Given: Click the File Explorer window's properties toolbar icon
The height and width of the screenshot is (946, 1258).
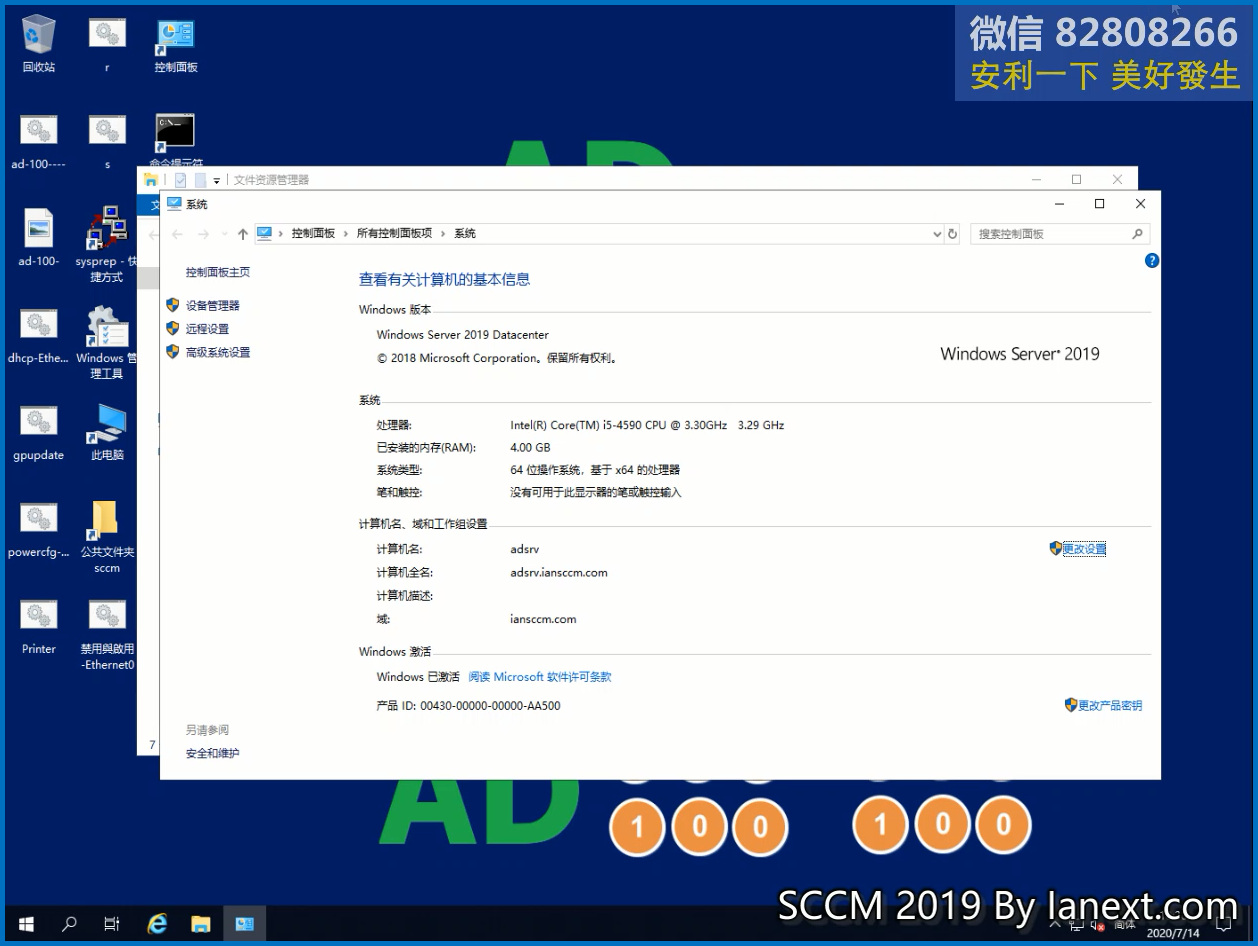Looking at the screenshot, I should (x=181, y=180).
